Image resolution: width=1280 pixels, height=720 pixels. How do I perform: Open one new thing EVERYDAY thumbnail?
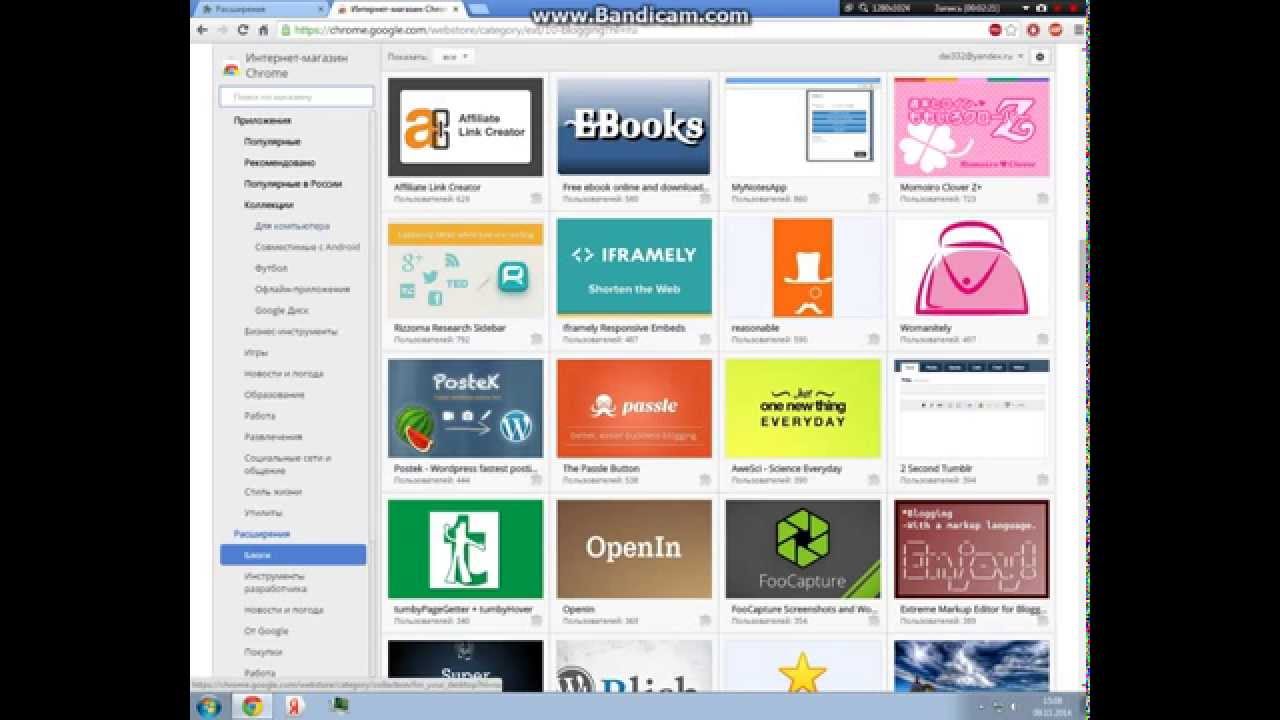coord(803,409)
